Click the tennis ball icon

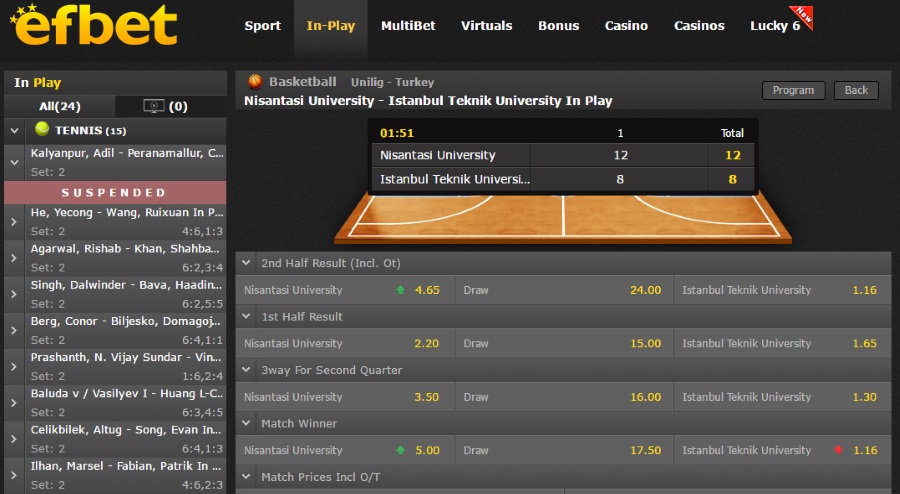42,129
